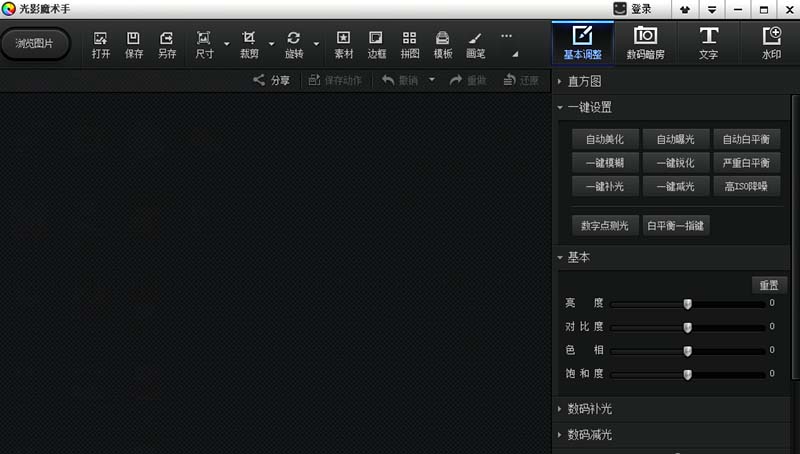
Task: Click the 还原 (Restore) icon
Action: click(x=509, y=80)
